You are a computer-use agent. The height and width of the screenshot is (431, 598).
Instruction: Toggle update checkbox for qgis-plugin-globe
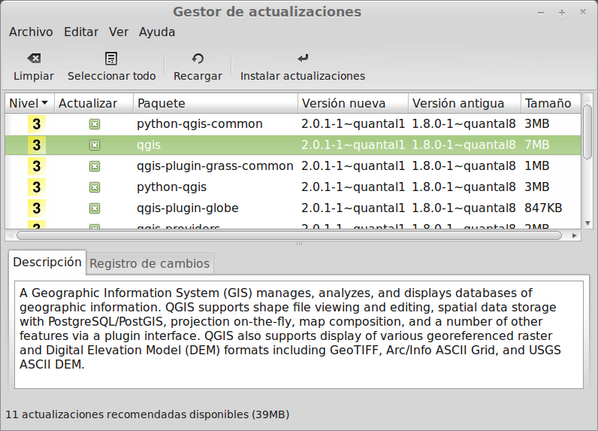[x=95, y=208]
